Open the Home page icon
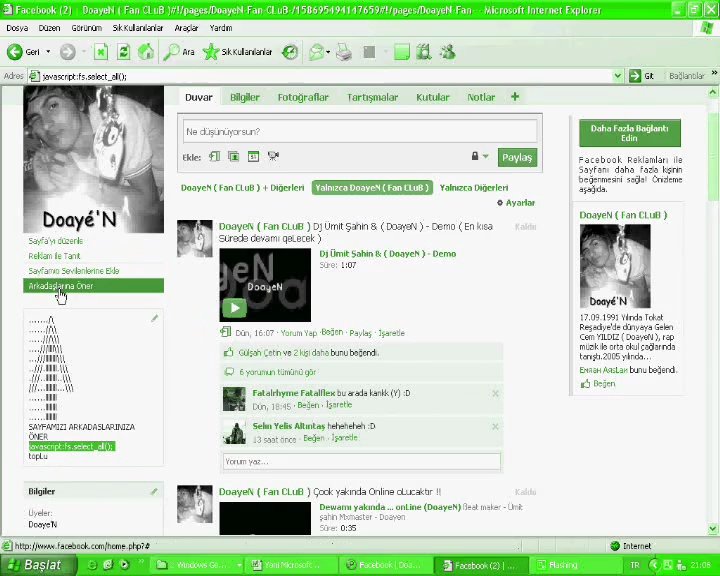 pos(146,52)
